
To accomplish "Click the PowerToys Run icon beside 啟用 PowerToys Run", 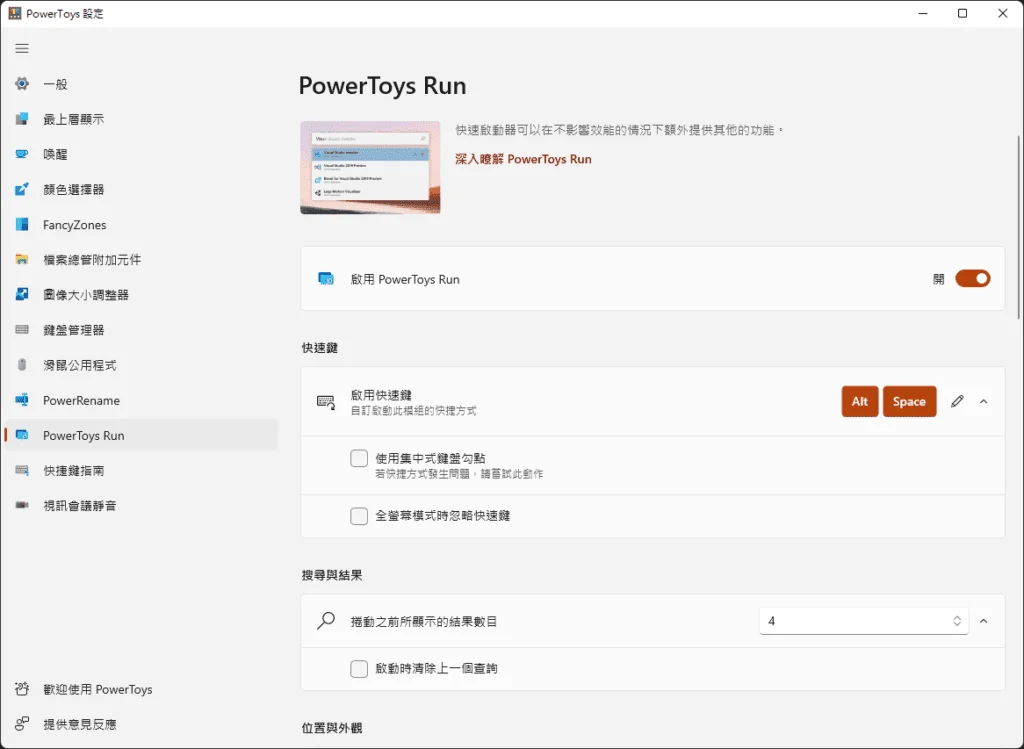I will click(x=326, y=279).
